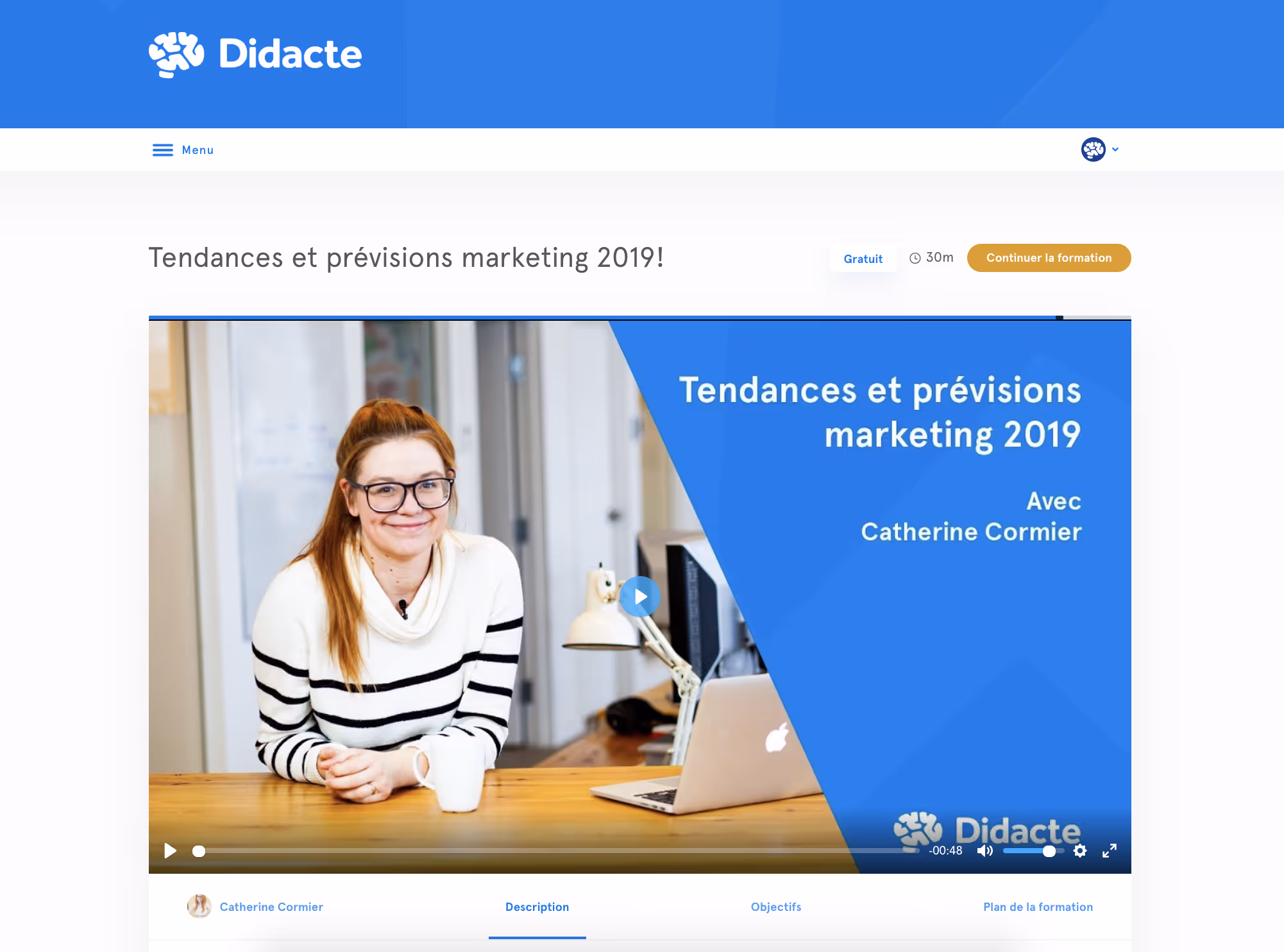Click the user avatar brain icon
The width and height of the screenshot is (1284, 952).
(1093, 149)
